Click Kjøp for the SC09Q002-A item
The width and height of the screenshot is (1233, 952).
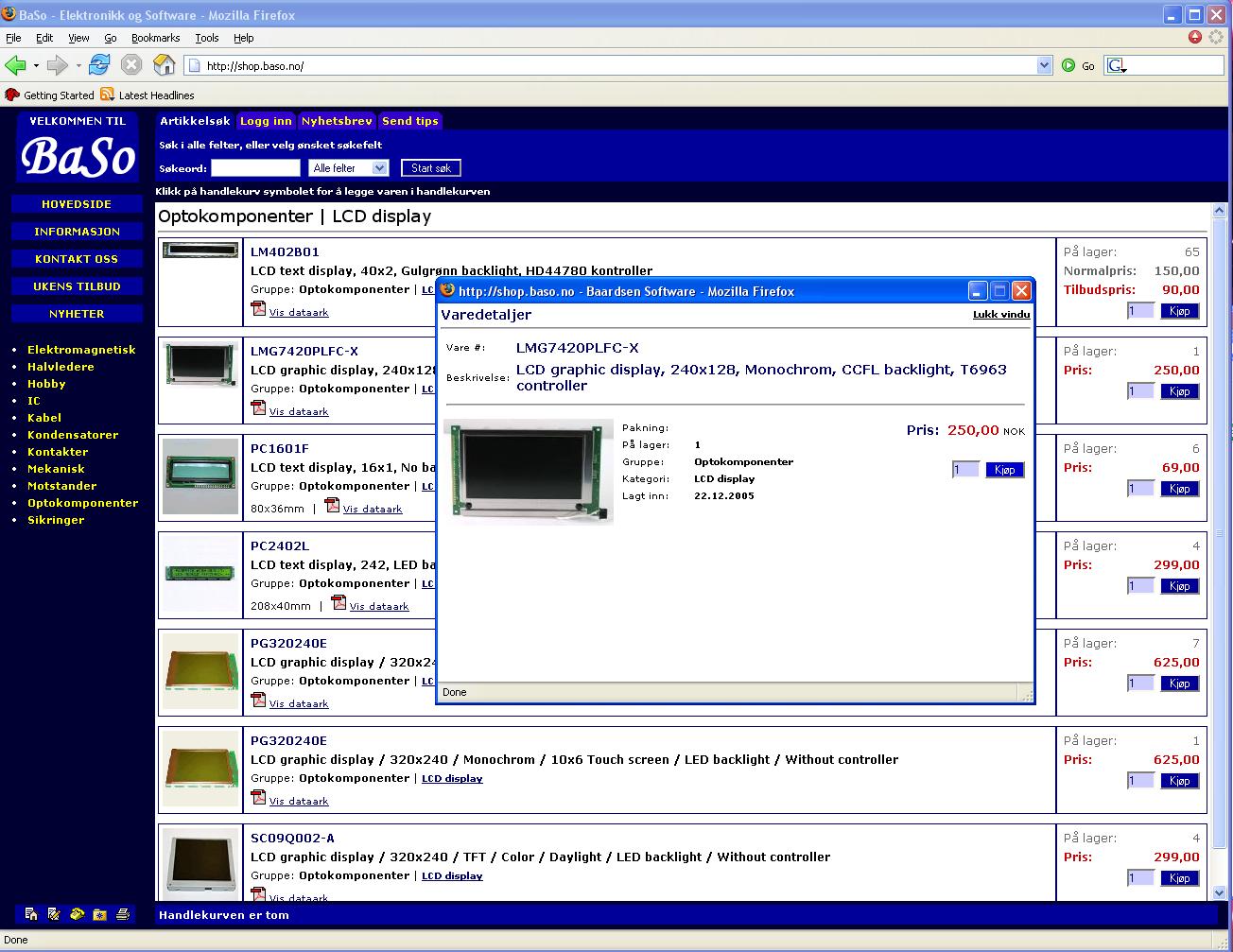click(1179, 878)
